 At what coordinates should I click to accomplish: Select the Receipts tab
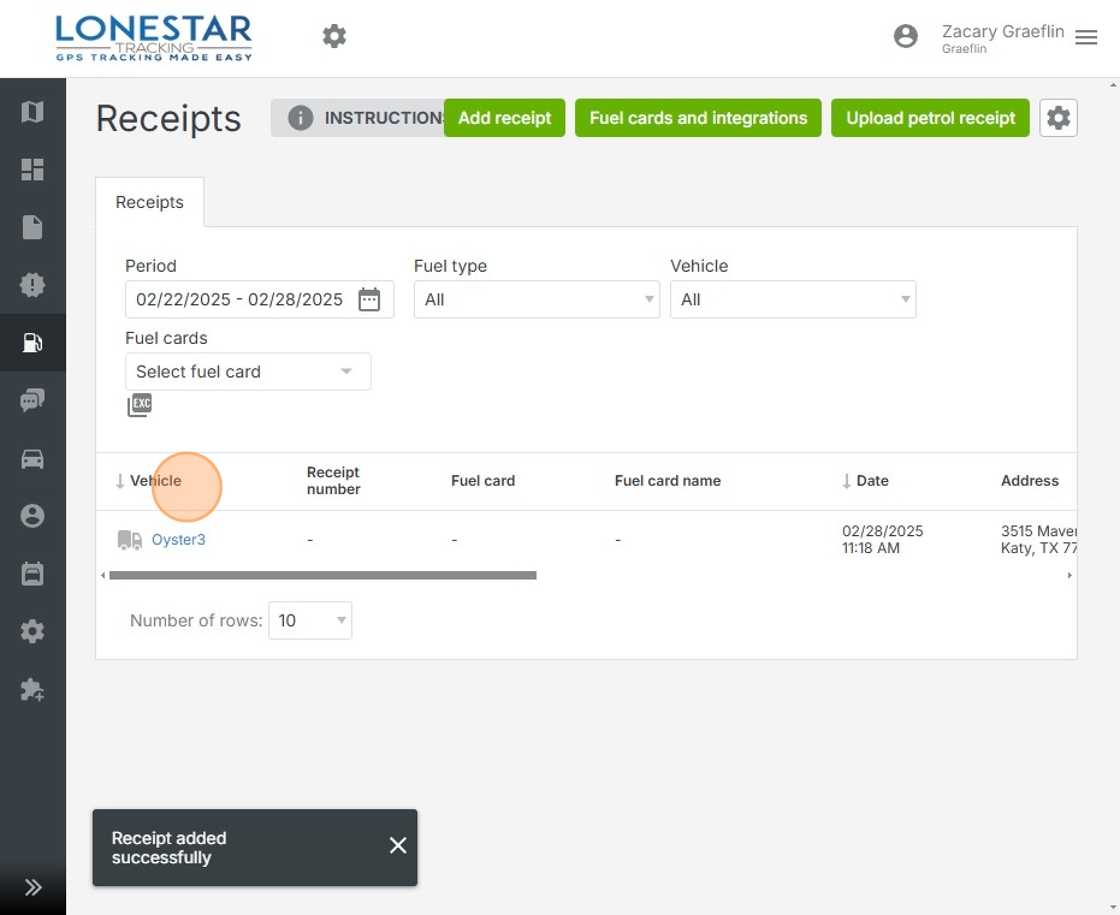click(x=150, y=202)
